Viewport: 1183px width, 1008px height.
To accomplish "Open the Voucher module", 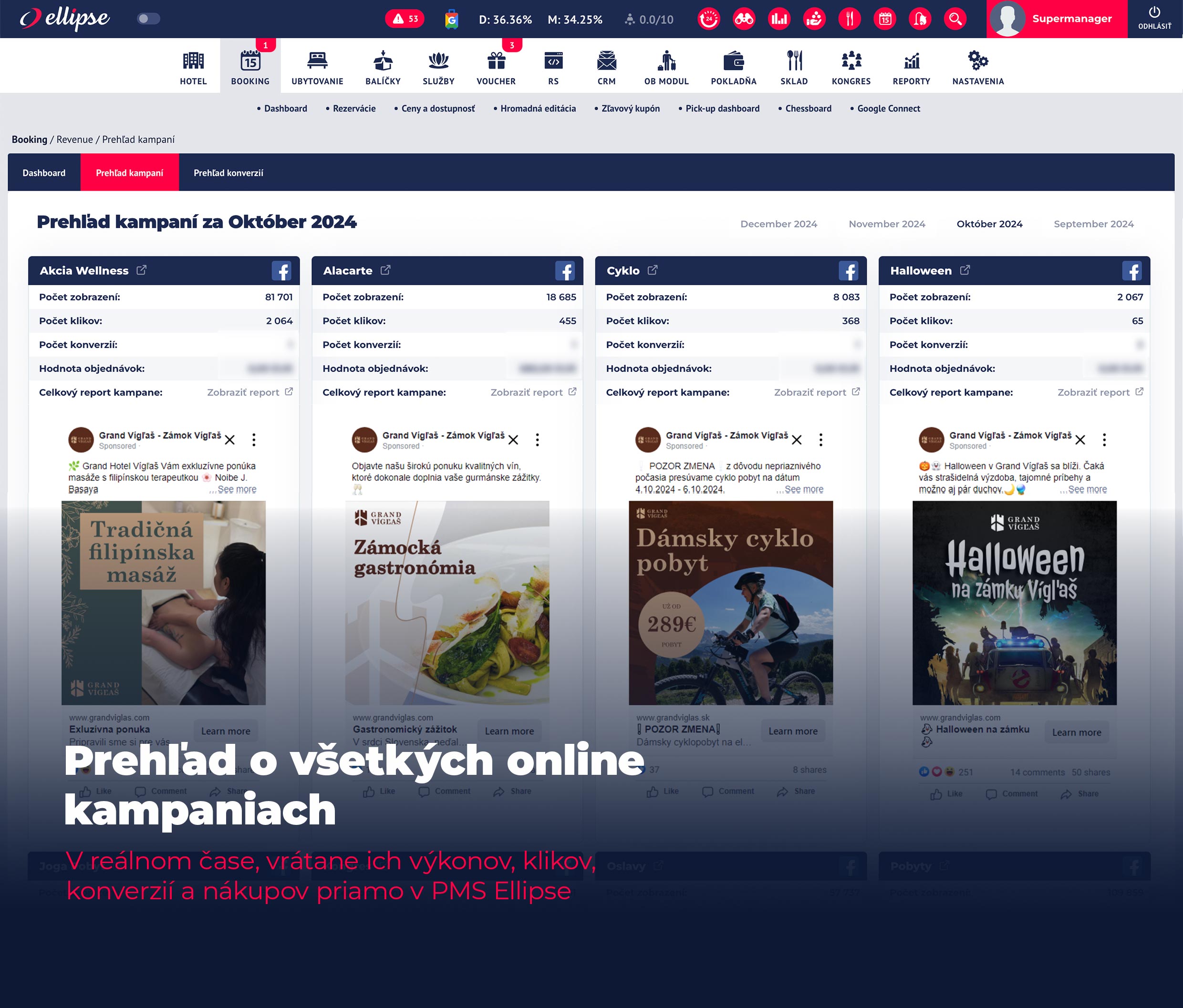I will 496,67.
